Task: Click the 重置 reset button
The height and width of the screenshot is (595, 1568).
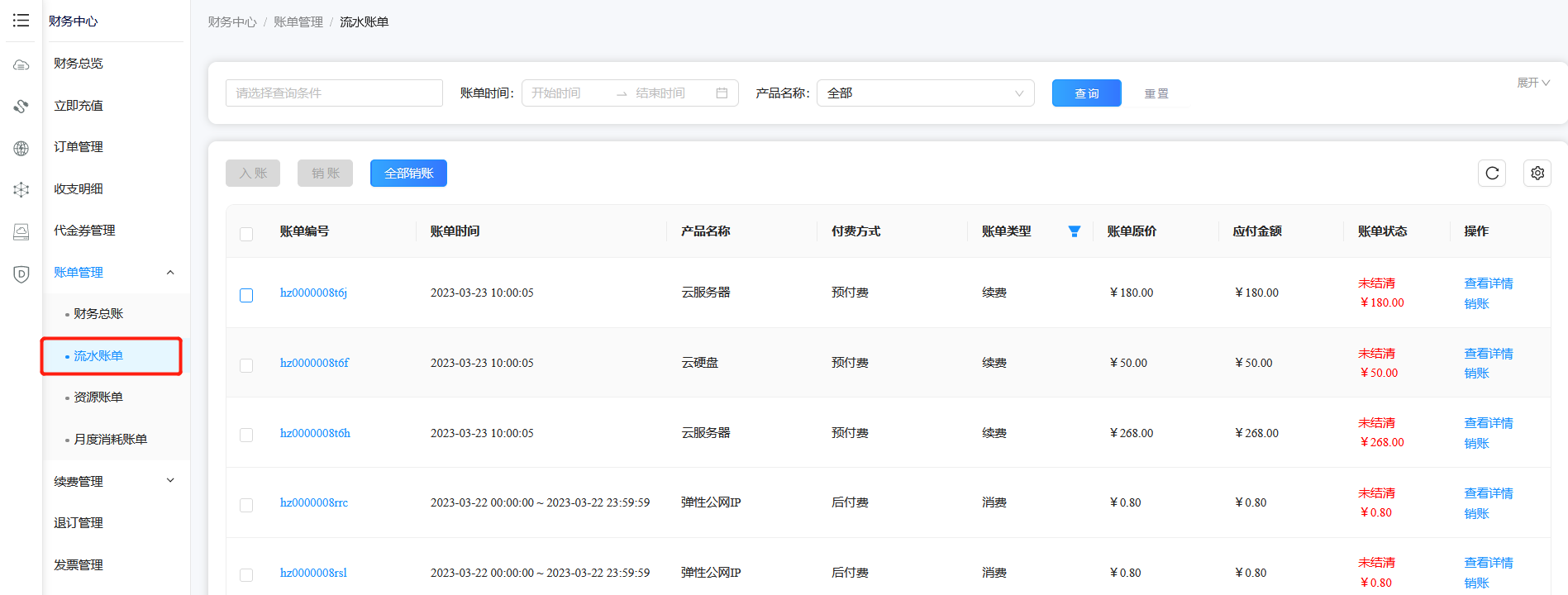Action: pyautogui.click(x=1156, y=93)
